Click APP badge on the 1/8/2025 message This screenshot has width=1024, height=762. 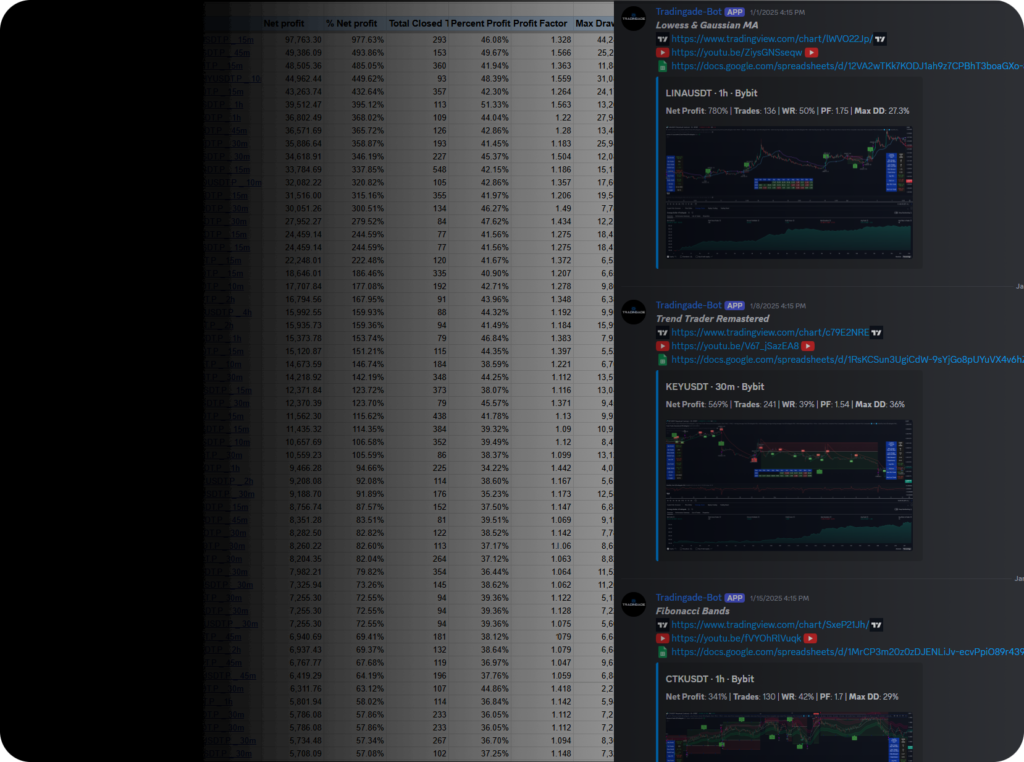735,306
